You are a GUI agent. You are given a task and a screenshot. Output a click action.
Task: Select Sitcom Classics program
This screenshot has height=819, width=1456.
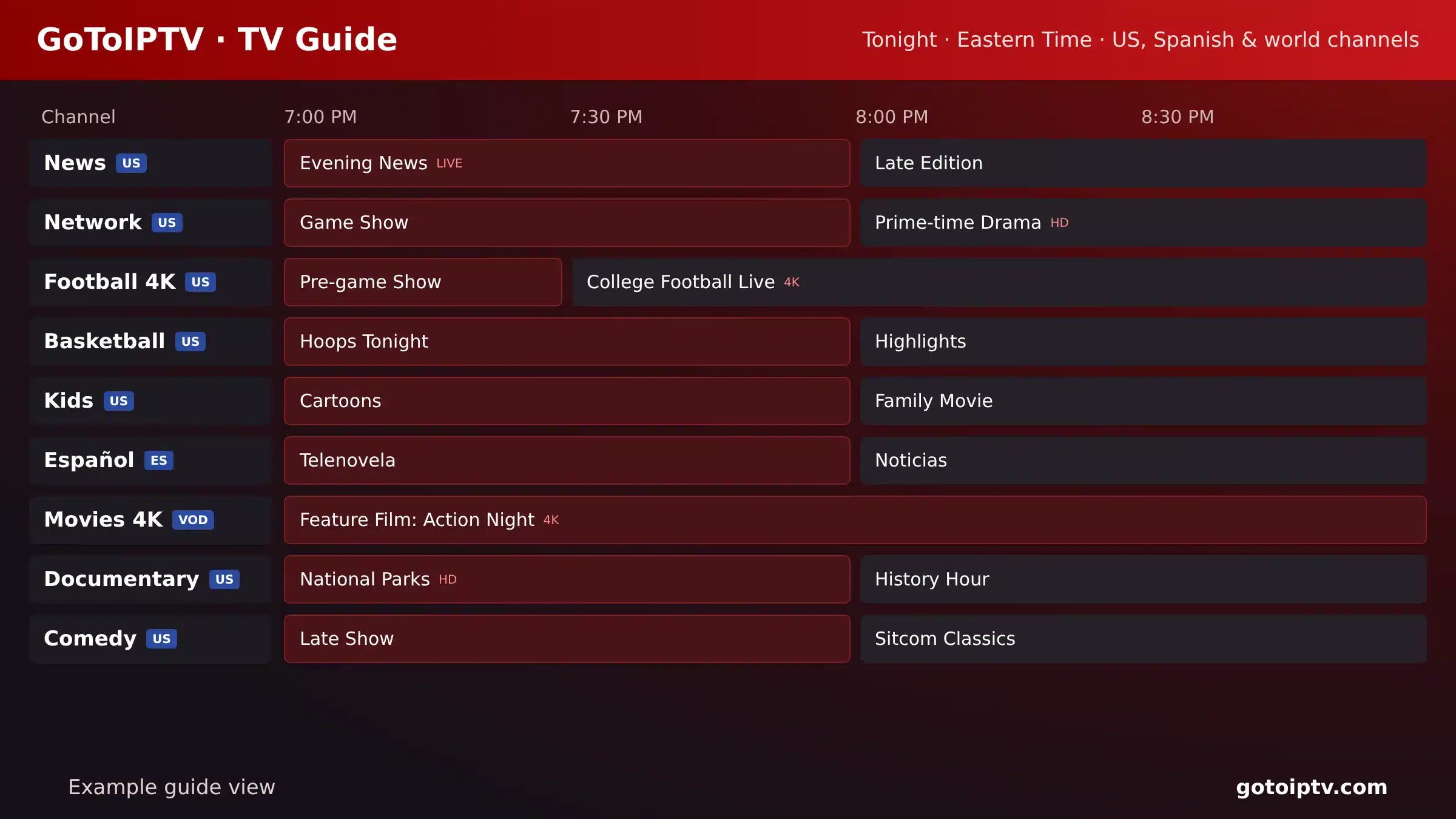[1143, 639]
